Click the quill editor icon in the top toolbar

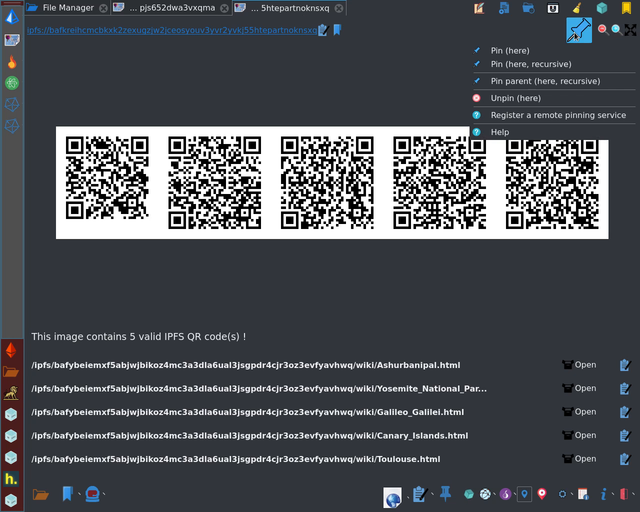tap(479, 8)
